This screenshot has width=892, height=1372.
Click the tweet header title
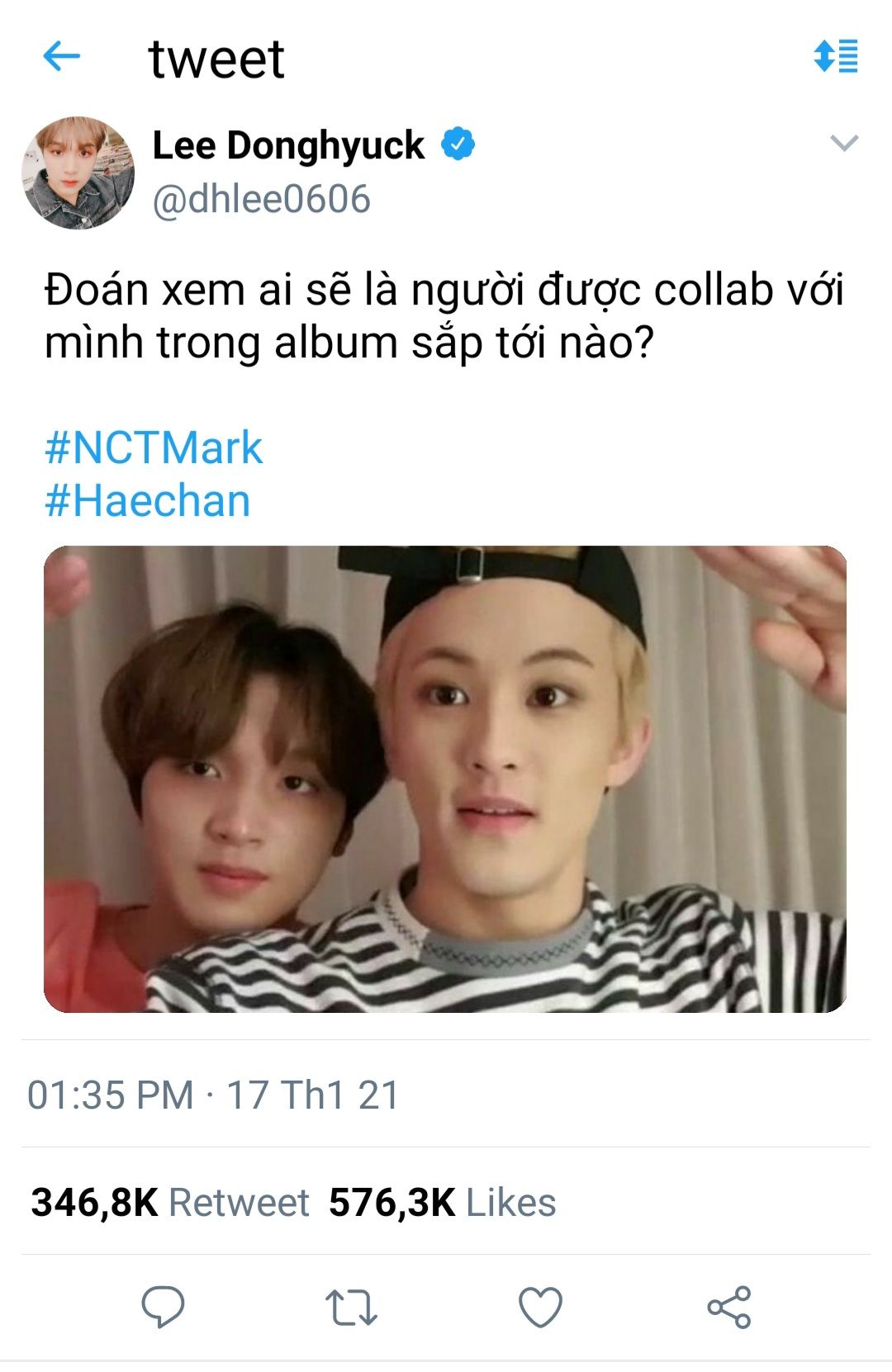coord(216,59)
